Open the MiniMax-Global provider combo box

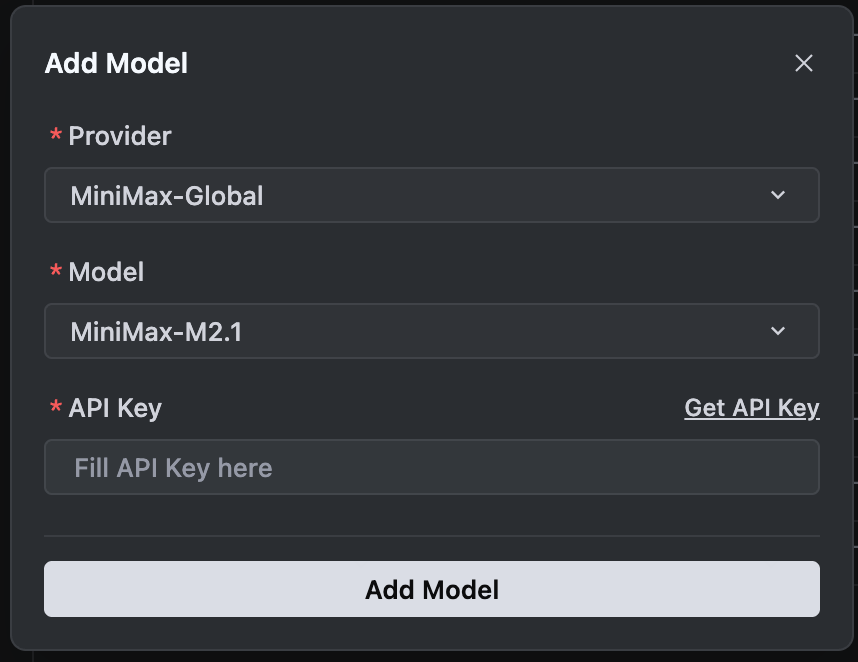pos(431,195)
